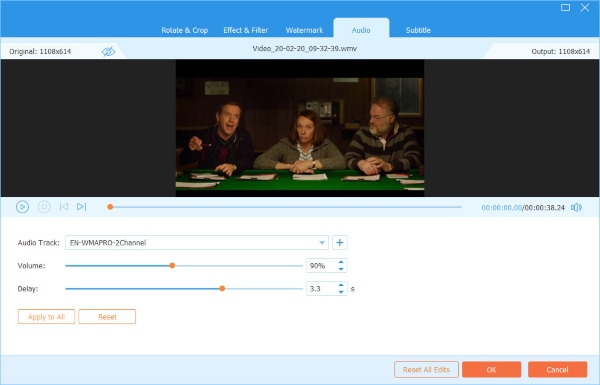Confirm edits with OK

pyautogui.click(x=491, y=370)
